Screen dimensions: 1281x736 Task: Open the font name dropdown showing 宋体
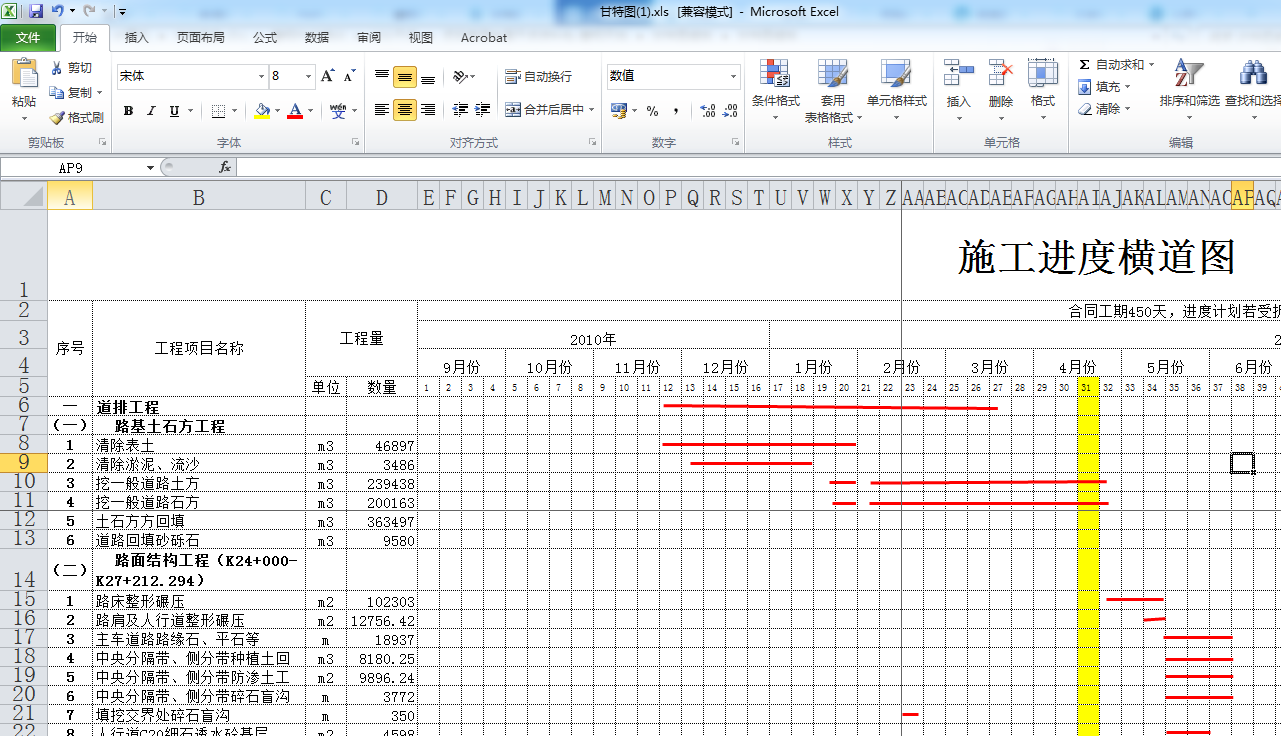click(261, 76)
